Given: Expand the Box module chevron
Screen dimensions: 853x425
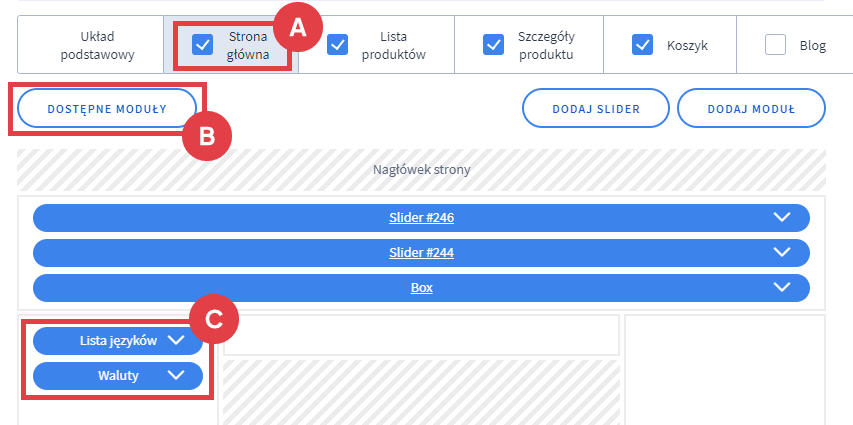Looking at the screenshot, I should click(x=782, y=288).
